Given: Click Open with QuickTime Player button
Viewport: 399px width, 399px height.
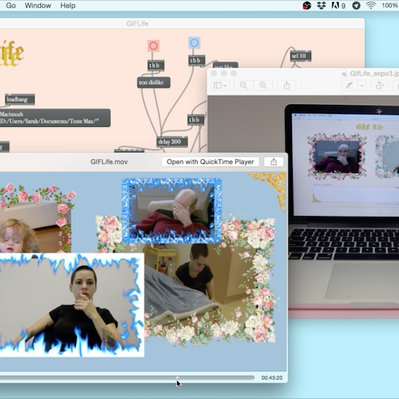Looking at the screenshot, I should point(210,162).
